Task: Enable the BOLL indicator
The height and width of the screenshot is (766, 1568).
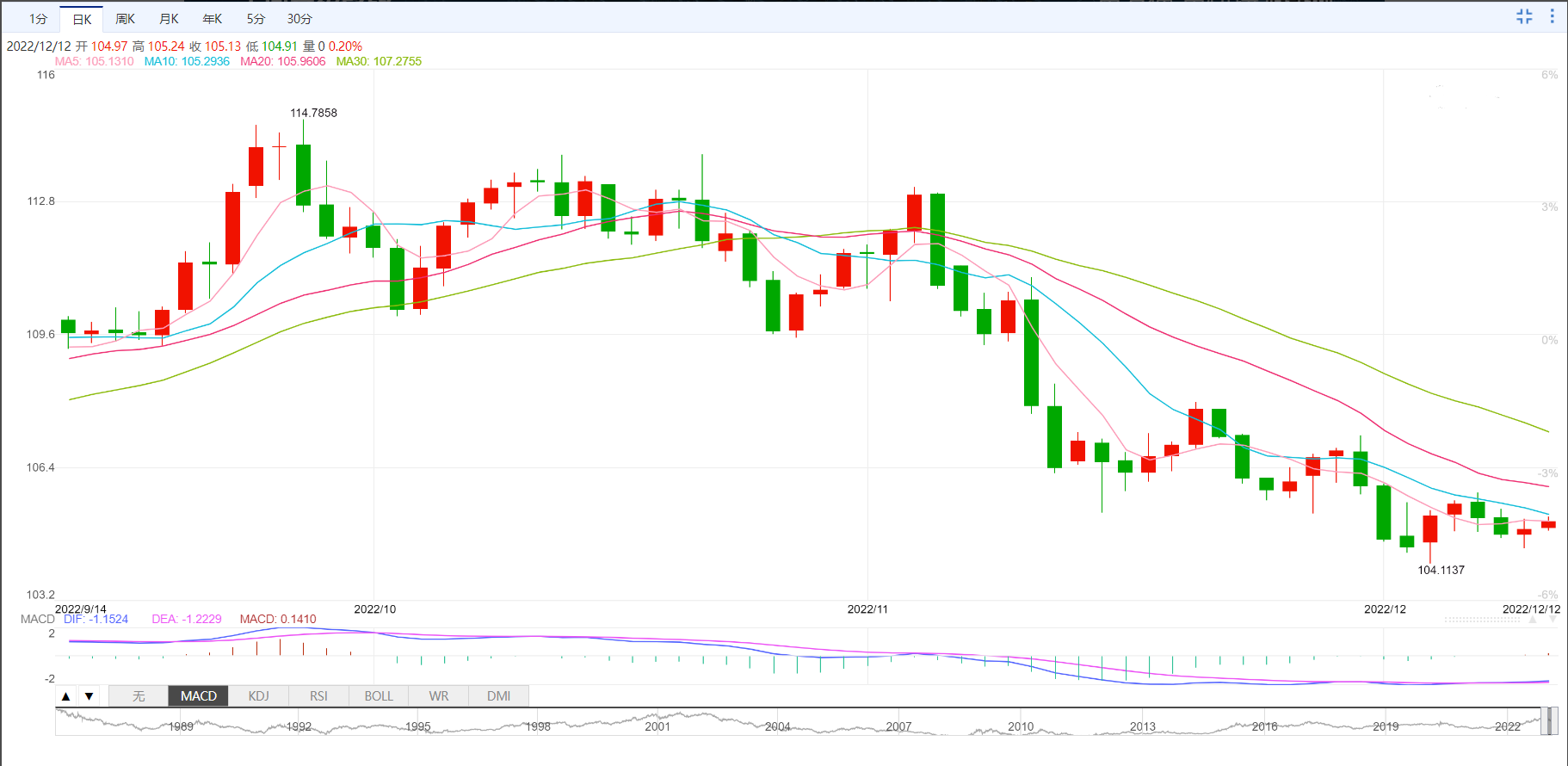Action: click(379, 696)
